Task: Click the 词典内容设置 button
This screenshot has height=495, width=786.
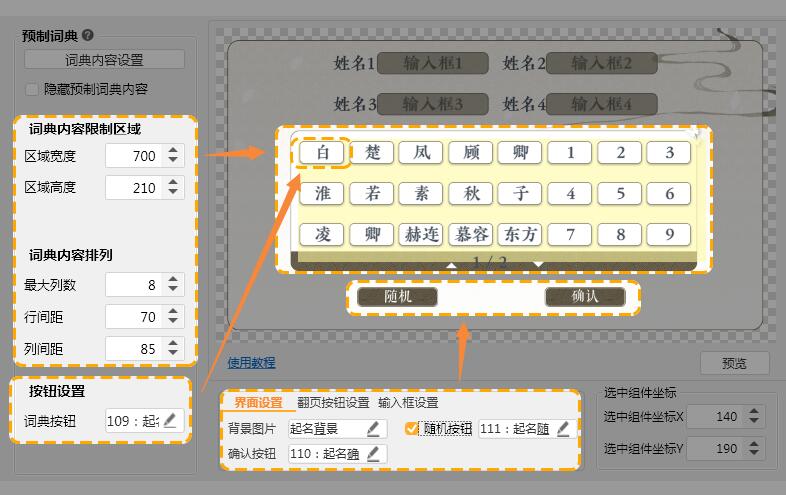Action: pos(104,60)
